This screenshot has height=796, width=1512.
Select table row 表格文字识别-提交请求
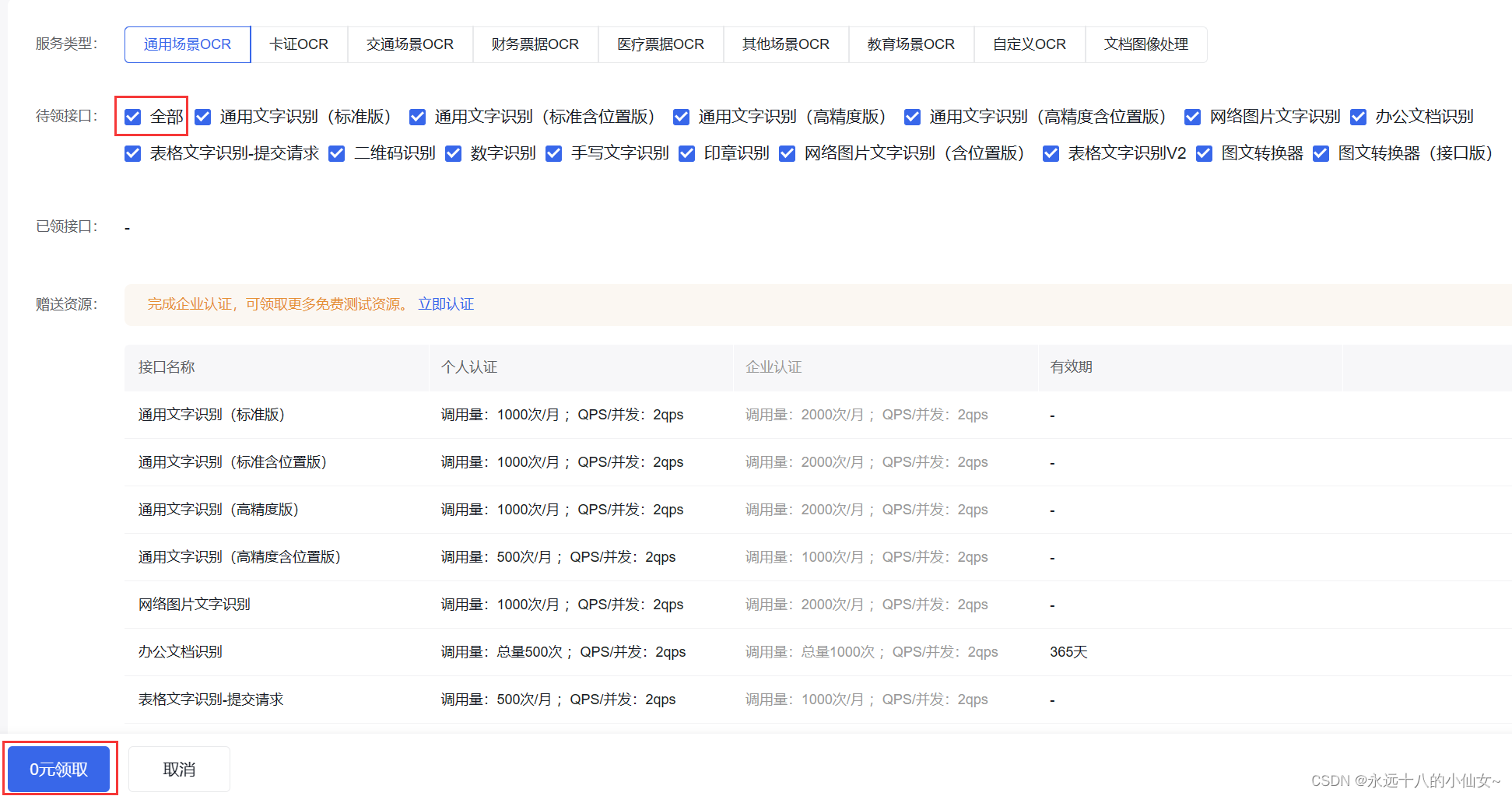[x=818, y=700]
